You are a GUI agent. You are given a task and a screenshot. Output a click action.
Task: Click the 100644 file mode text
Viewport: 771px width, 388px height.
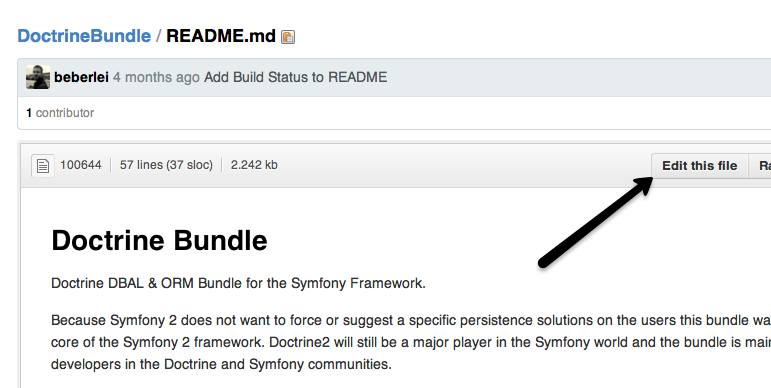coord(81,165)
